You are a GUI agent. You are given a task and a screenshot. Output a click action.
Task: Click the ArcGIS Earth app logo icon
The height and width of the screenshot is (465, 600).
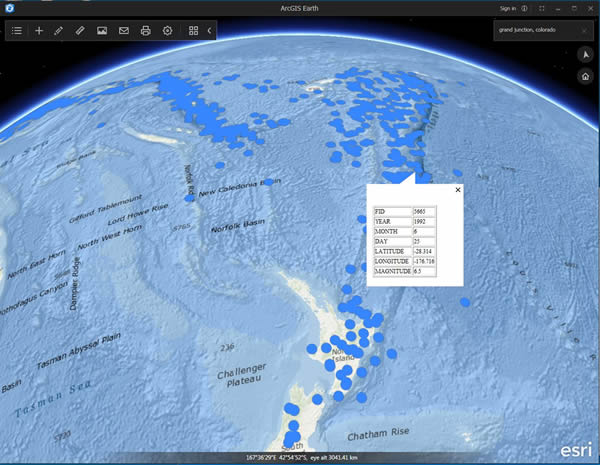(x=10, y=8)
